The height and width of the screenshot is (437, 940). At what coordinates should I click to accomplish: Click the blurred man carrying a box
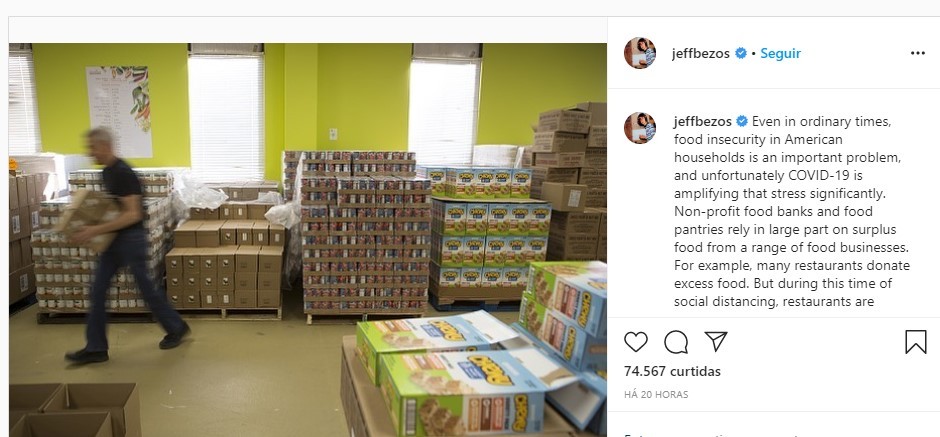click(123, 246)
